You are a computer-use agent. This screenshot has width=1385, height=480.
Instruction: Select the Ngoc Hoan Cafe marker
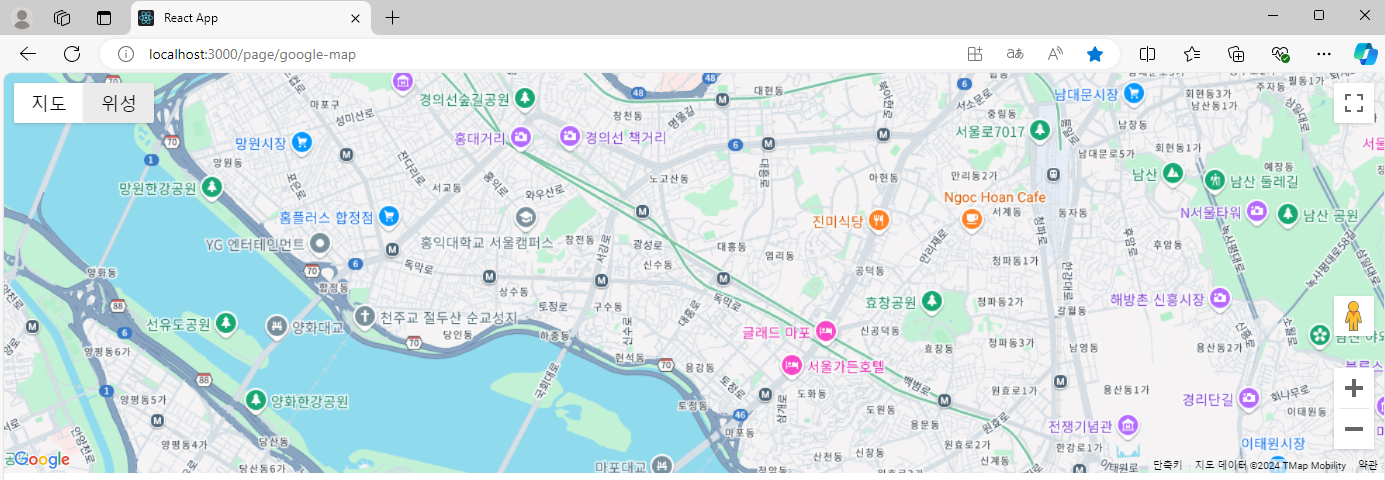pos(970,219)
